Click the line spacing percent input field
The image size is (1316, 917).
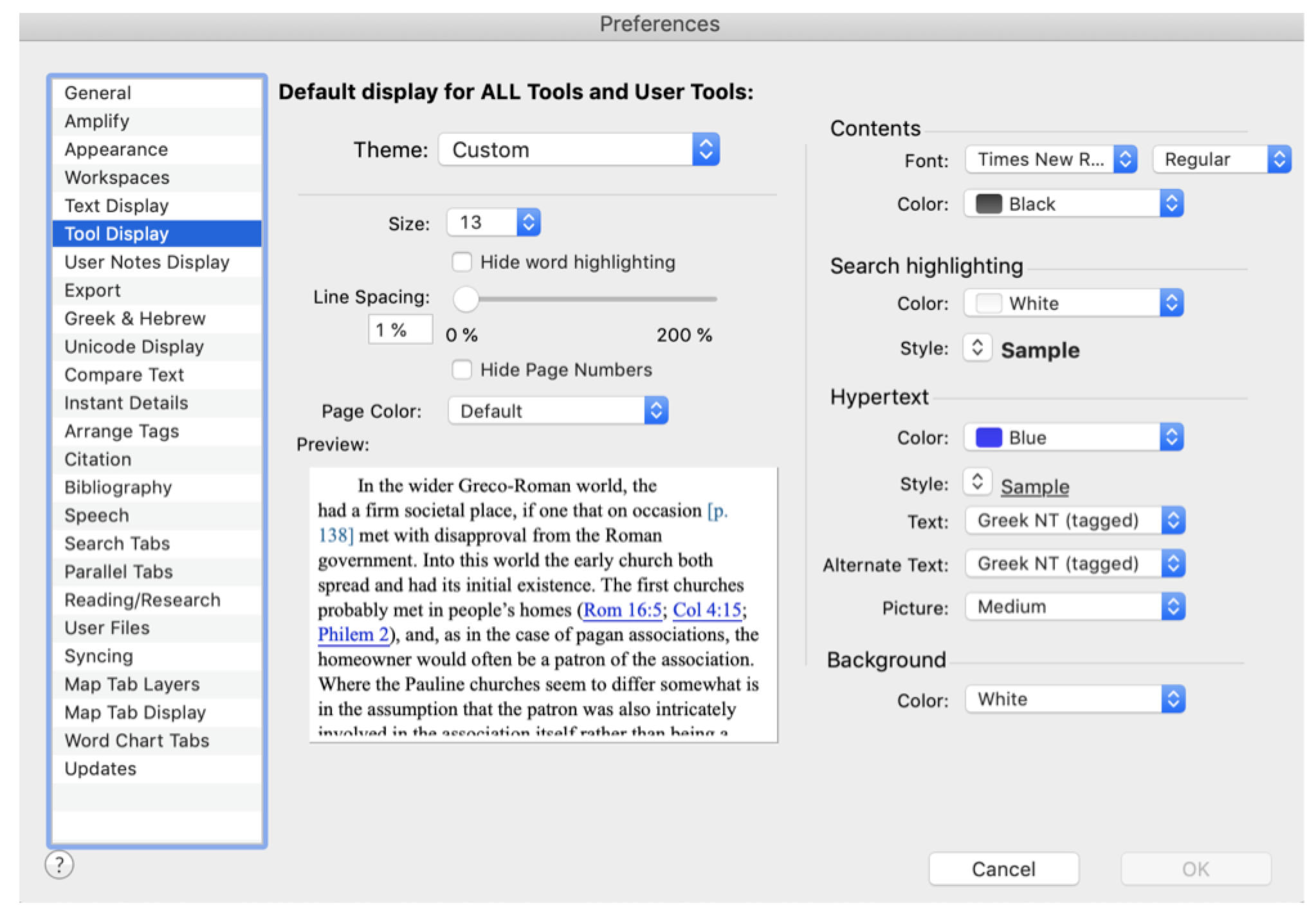(x=399, y=330)
